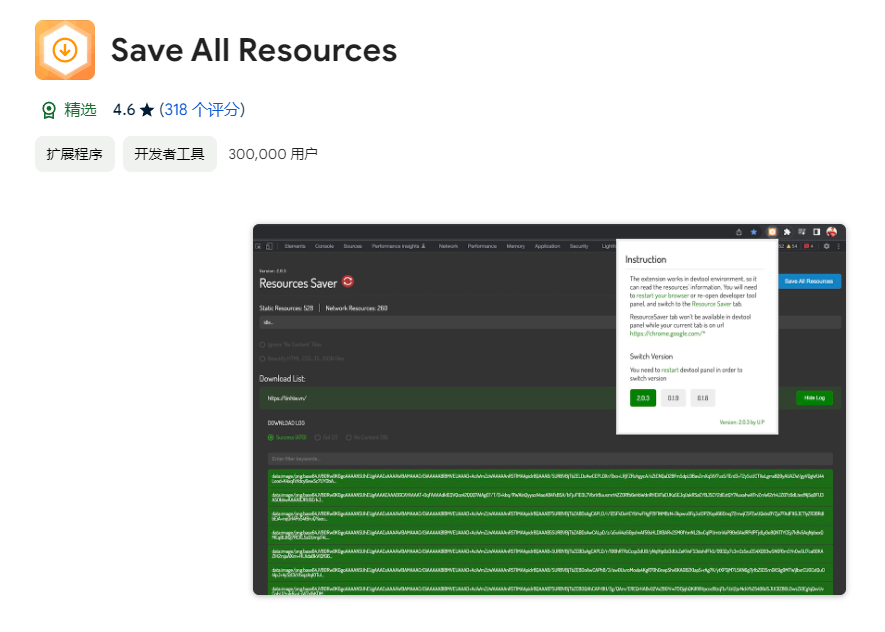The image size is (885, 632).
Task: Select the Fail radio button in Download Log
Action: pos(318,438)
